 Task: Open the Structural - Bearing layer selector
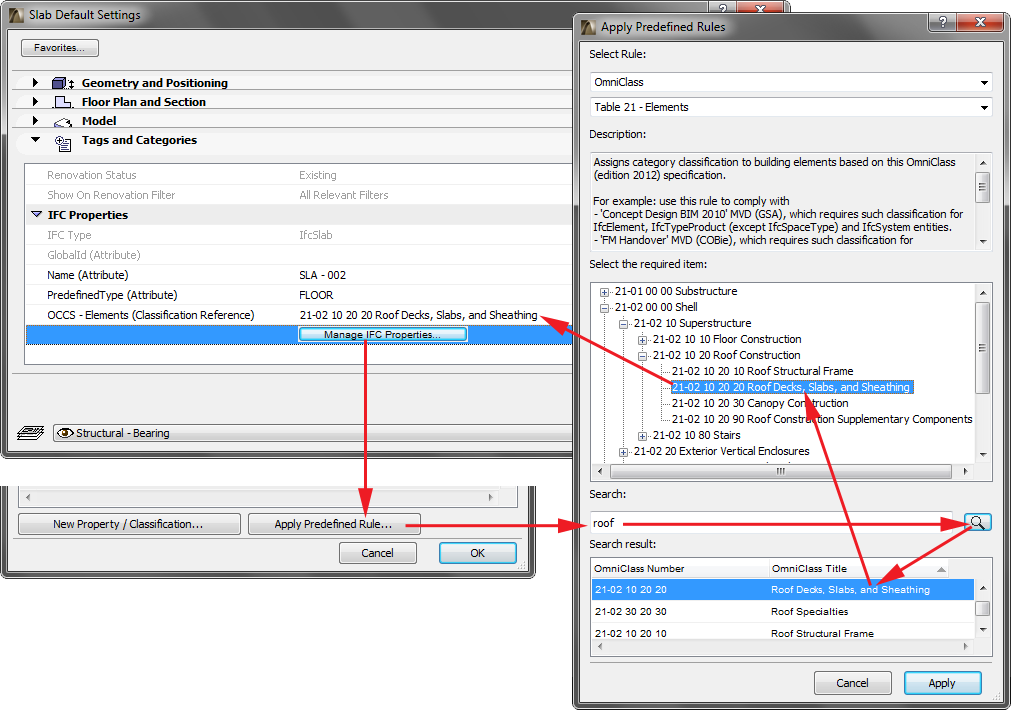pyautogui.click(x=313, y=433)
